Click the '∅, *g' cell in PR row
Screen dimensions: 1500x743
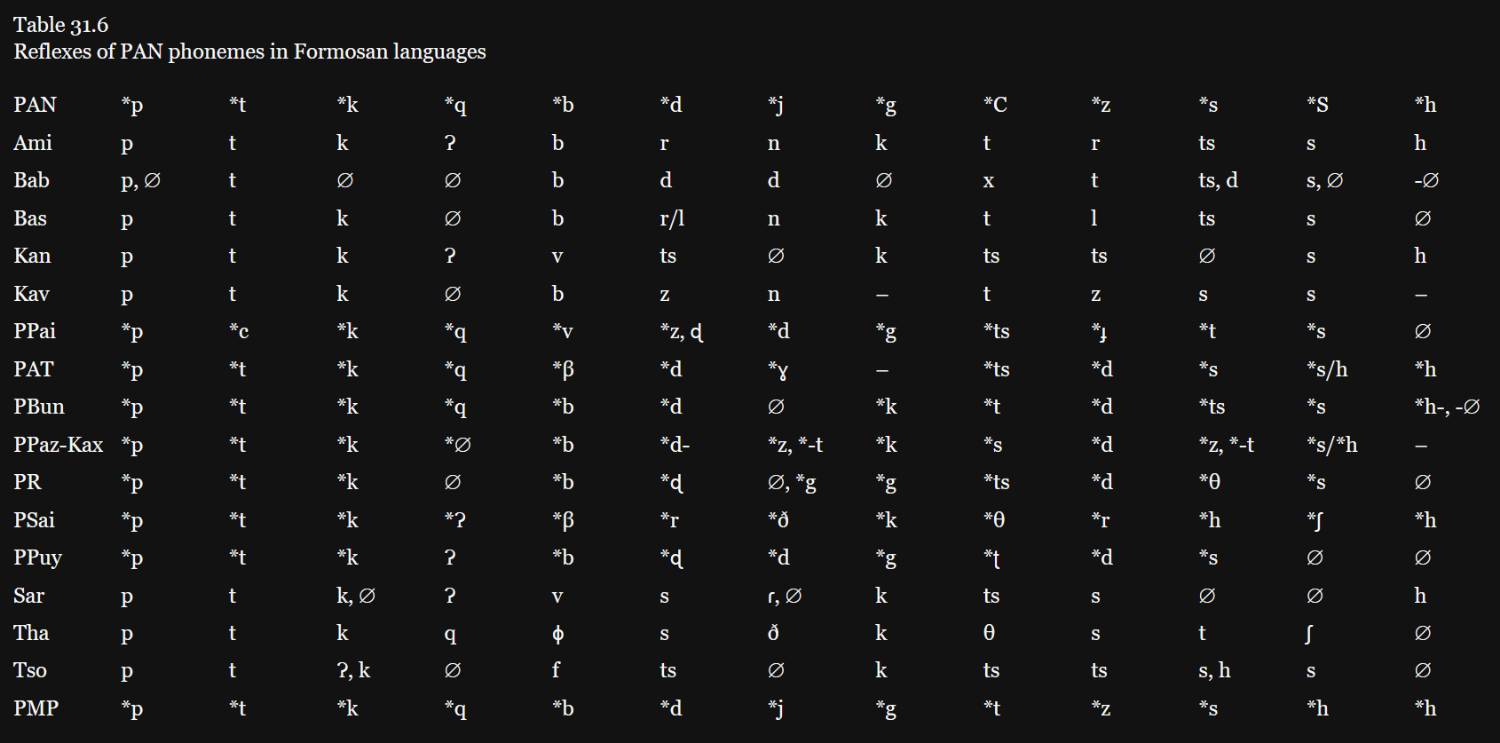coord(790,482)
